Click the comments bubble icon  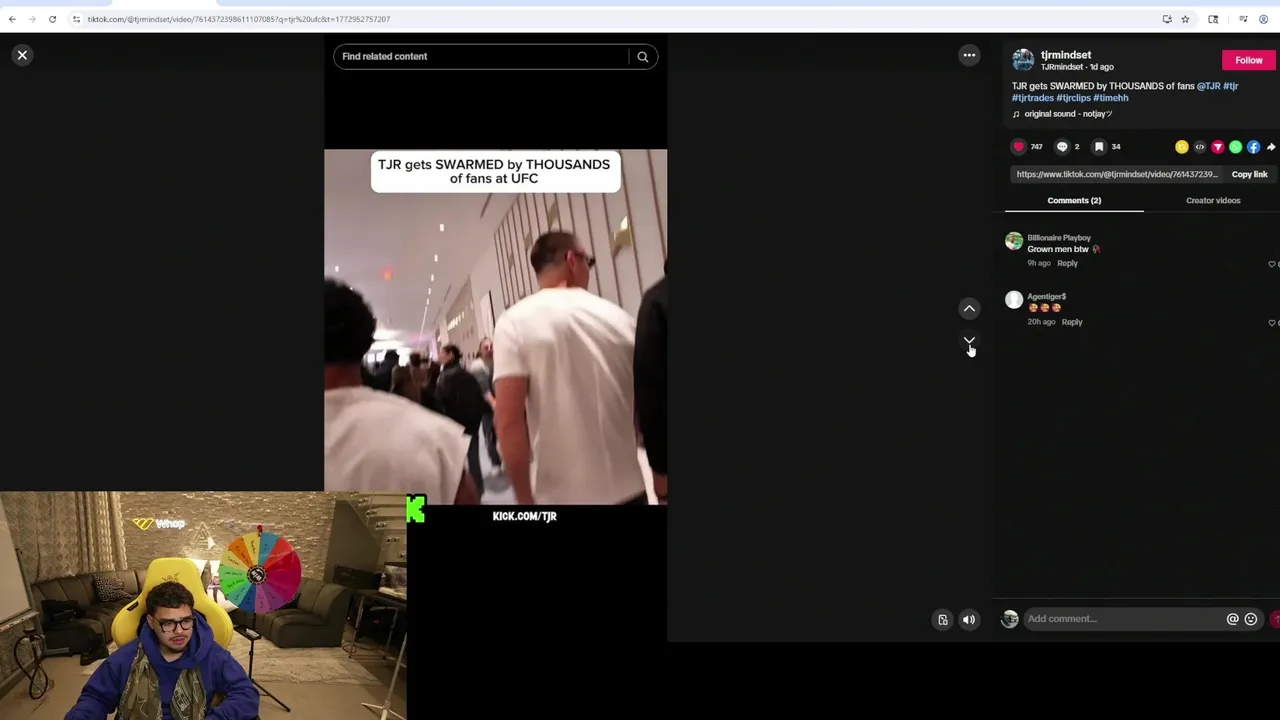(1062, 147)
